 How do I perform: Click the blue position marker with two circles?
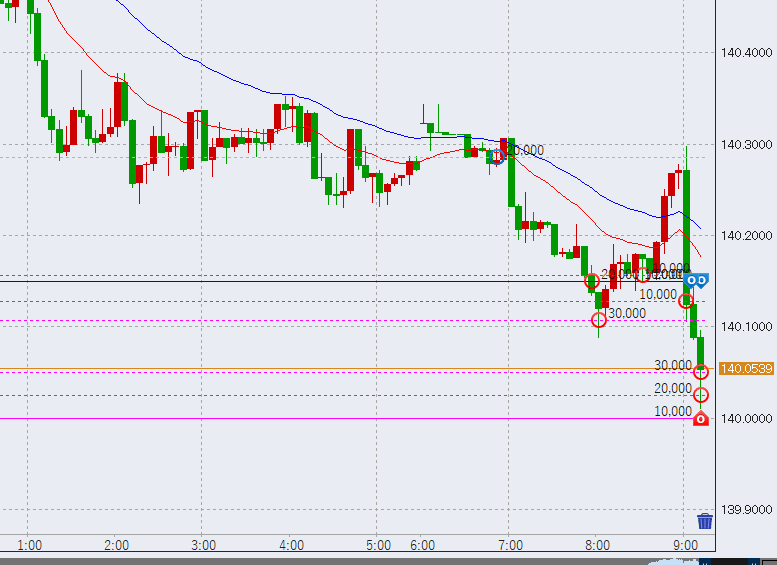[x=698, y=280]
